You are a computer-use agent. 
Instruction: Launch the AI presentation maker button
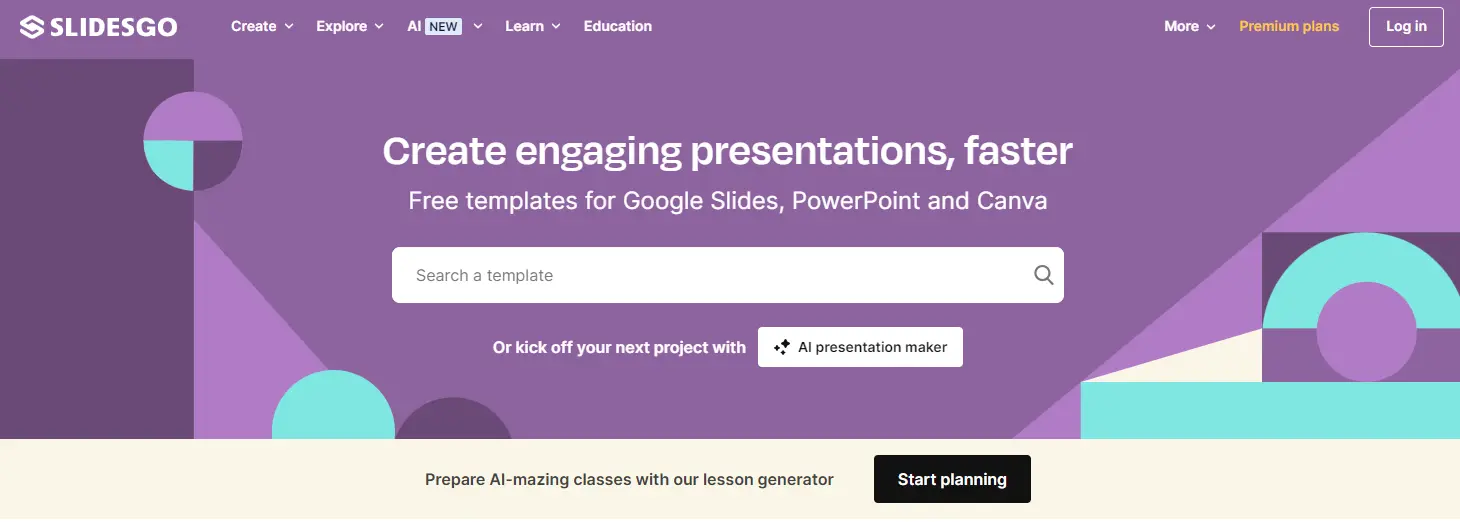(x=860, y=347)
